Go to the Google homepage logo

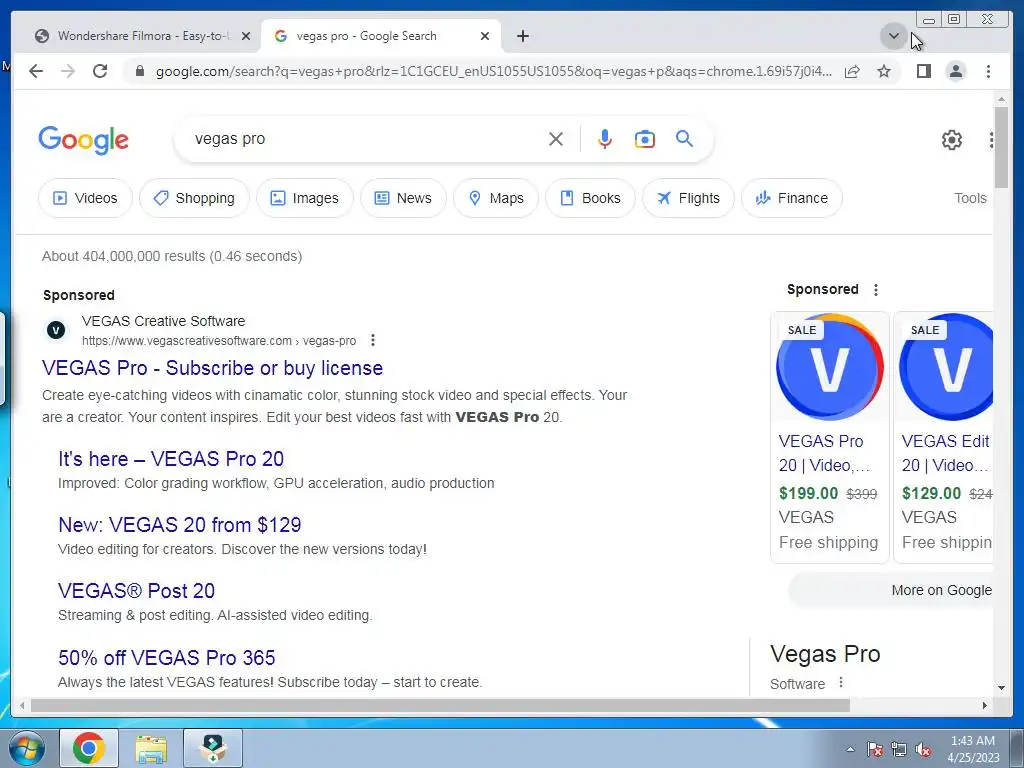pos(84,140)
